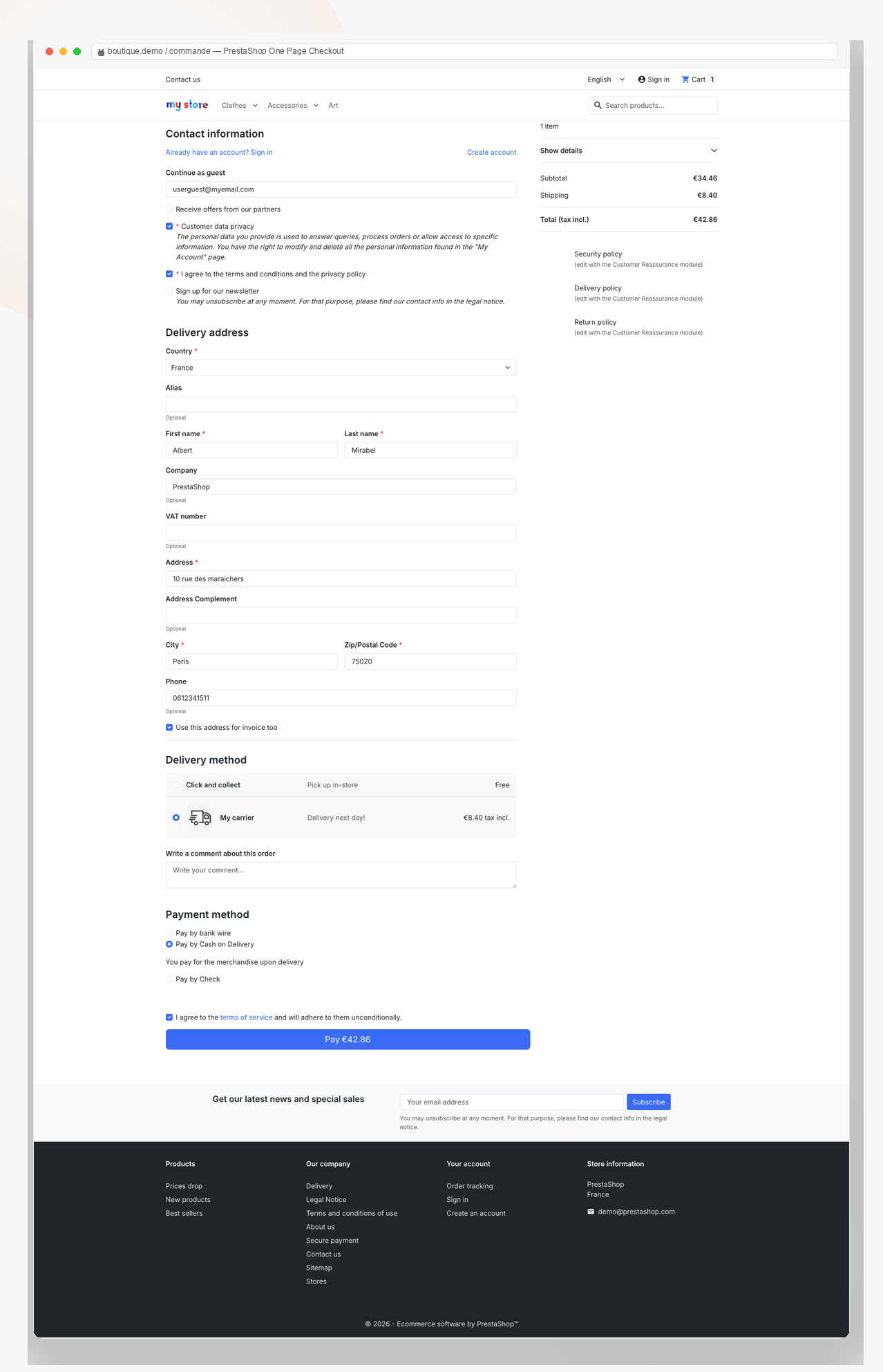Untick Use this address for invoice too
The width and height of the screenshot is (883, 1372).
pyautogui.click(x=169, y=728)
